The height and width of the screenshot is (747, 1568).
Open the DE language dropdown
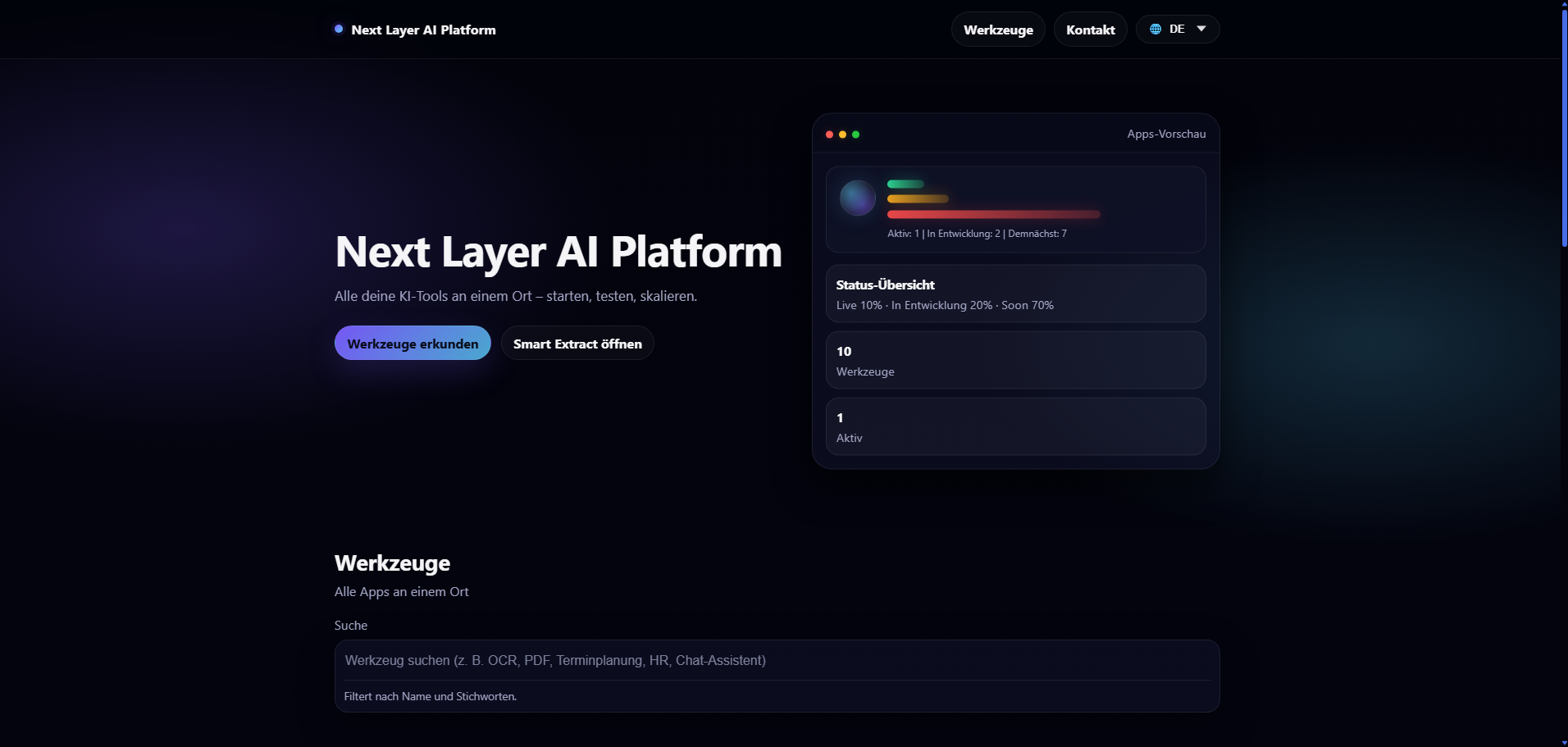point(1177,29)
